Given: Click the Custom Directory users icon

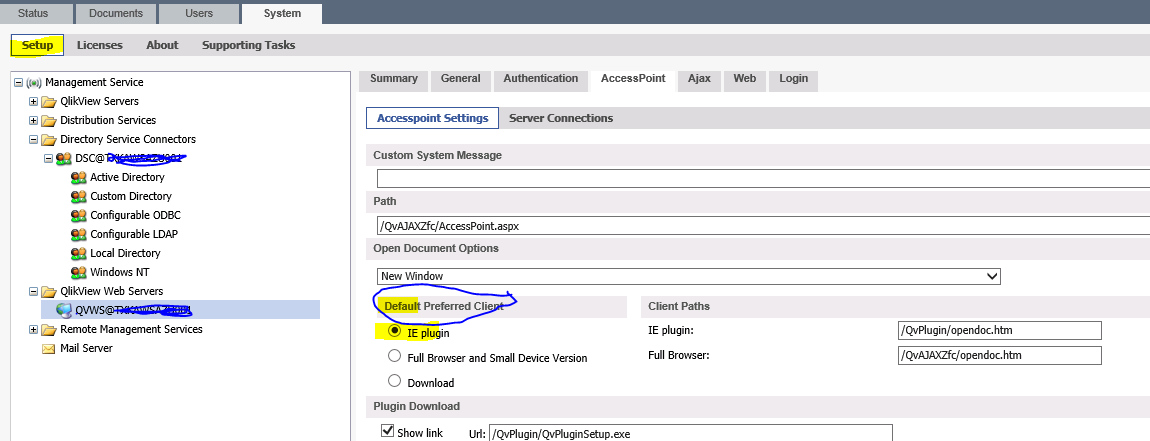Looking at the screenshot, I should [79, 197].
